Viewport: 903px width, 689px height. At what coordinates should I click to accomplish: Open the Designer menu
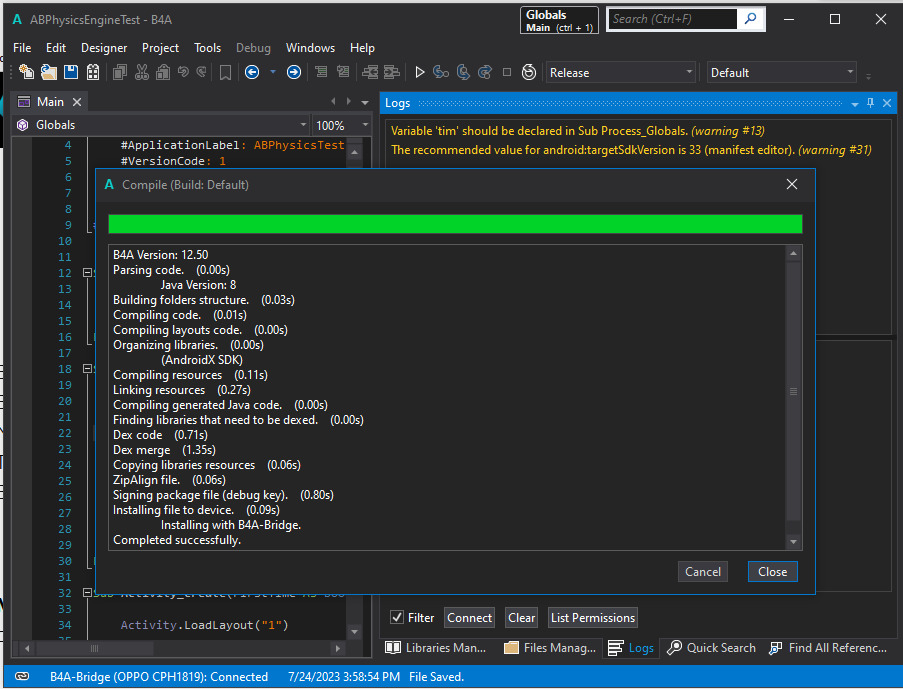[x=104, y=48]
